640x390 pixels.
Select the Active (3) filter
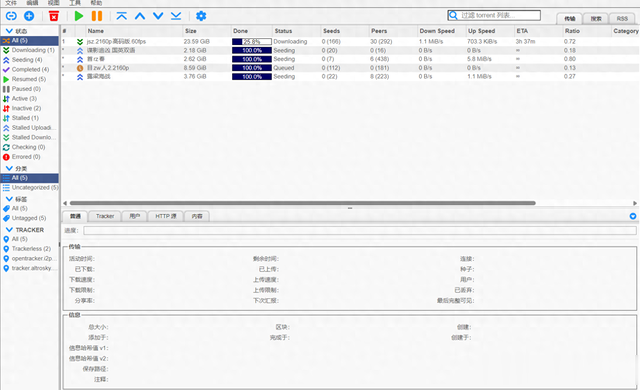click(30, 99)
